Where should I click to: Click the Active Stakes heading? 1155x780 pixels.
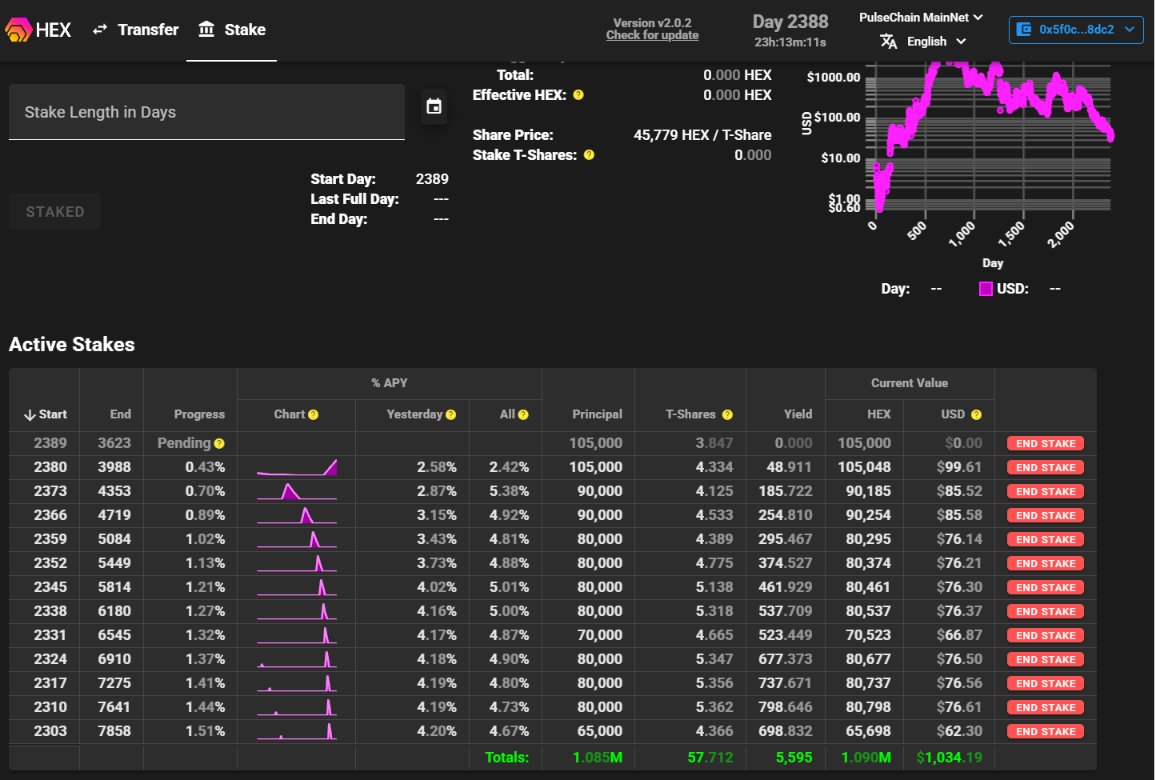(71, 345)
